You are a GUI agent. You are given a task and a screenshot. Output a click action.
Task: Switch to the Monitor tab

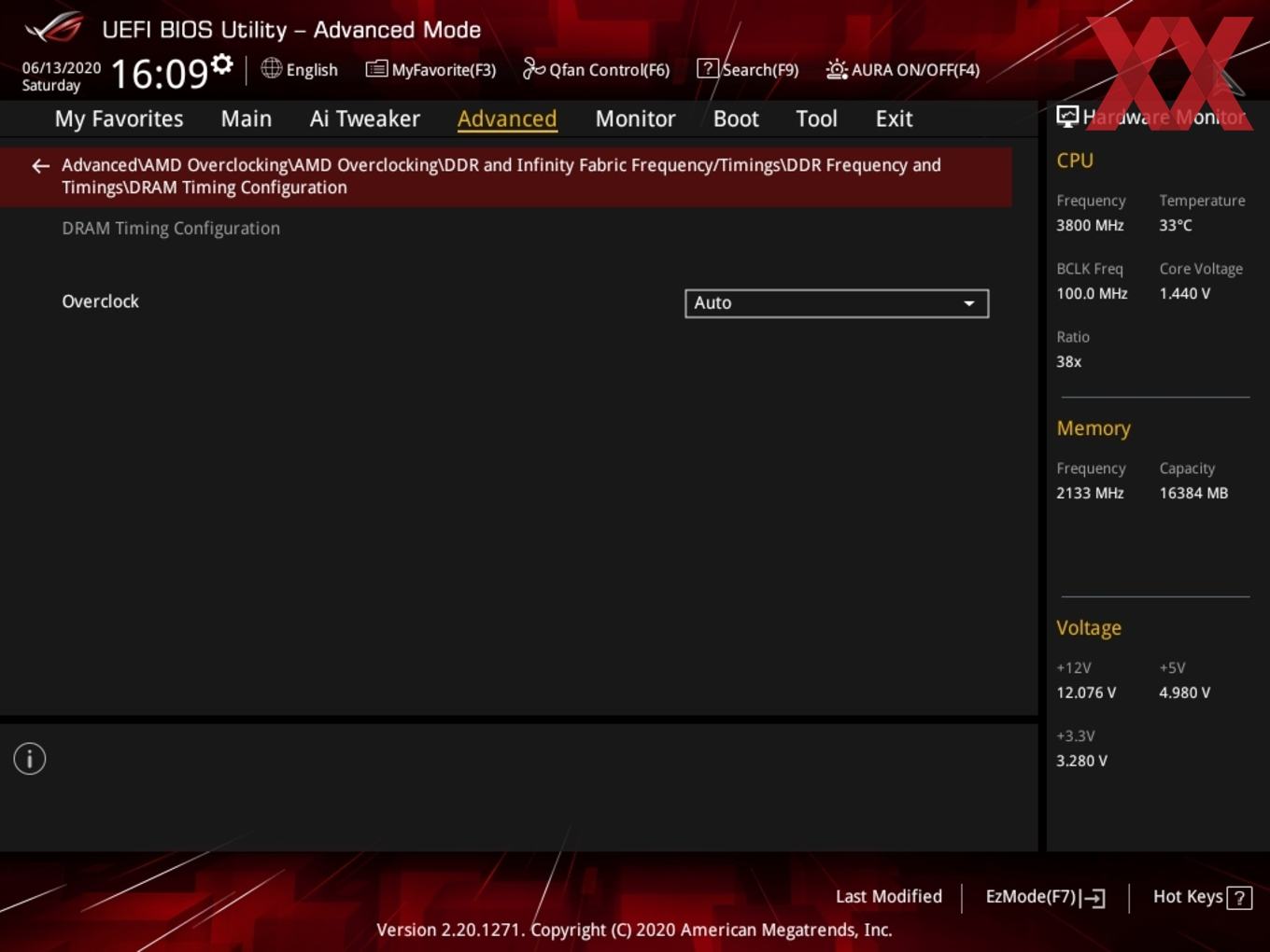(x=635, y=119)
